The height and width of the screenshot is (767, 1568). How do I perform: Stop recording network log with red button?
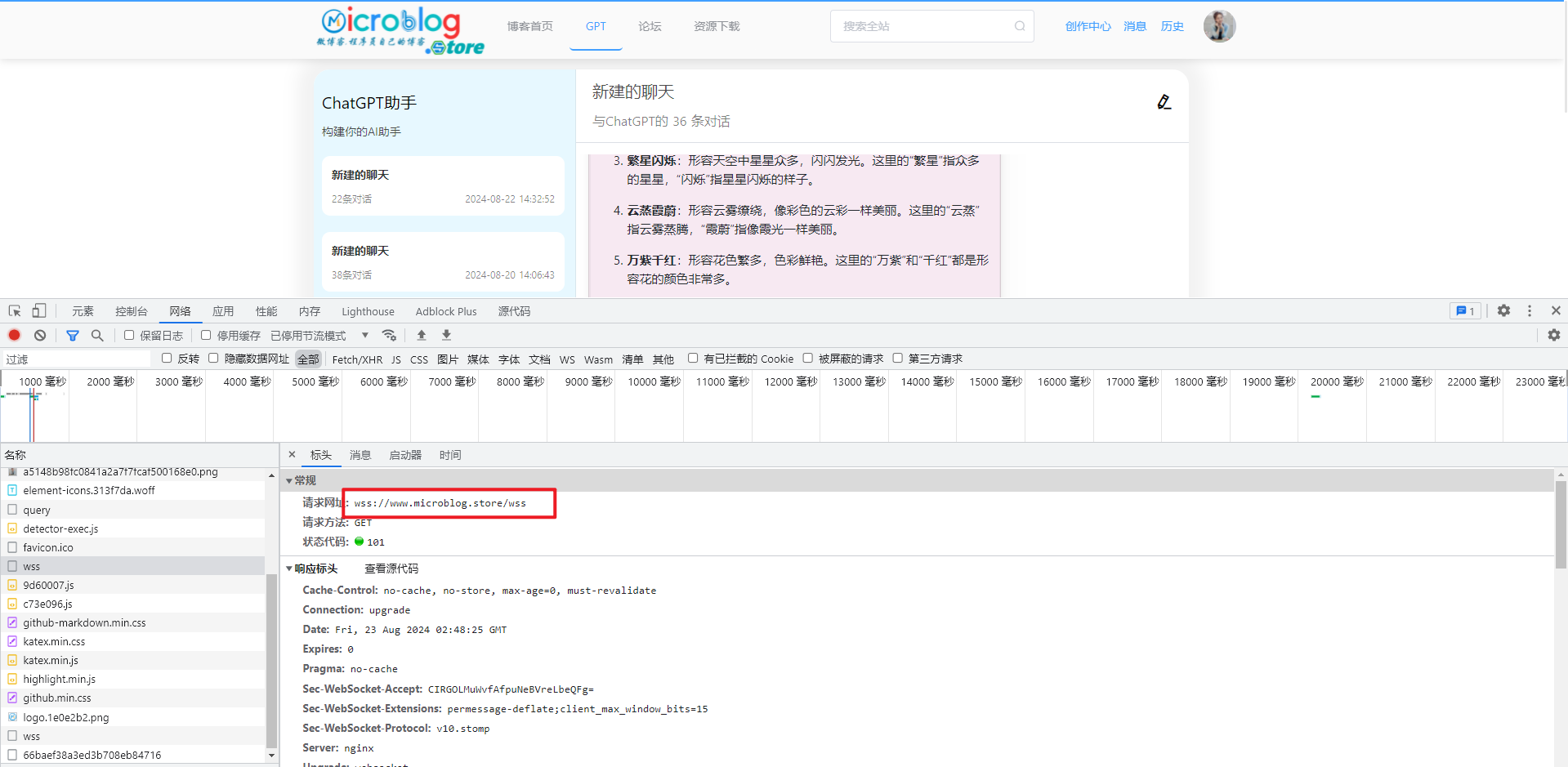click(14, 335)
